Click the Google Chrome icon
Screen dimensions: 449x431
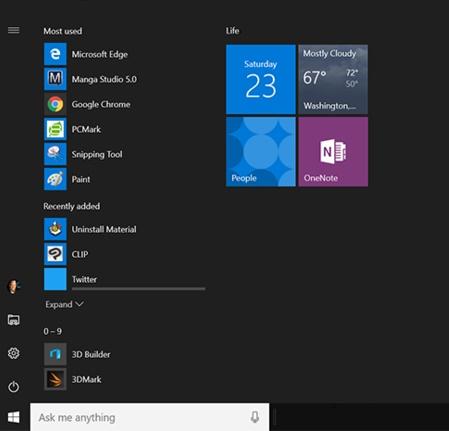tap(55, 104)
